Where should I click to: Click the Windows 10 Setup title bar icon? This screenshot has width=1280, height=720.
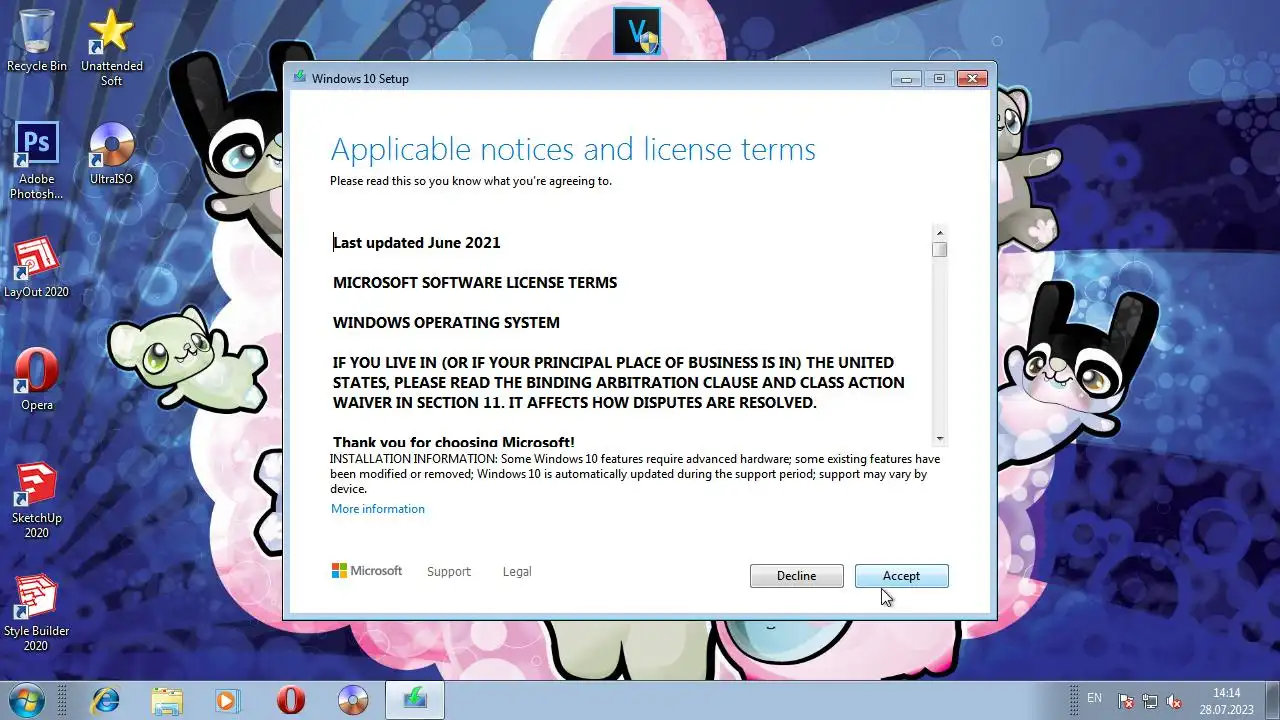click(x=300, y=78)
